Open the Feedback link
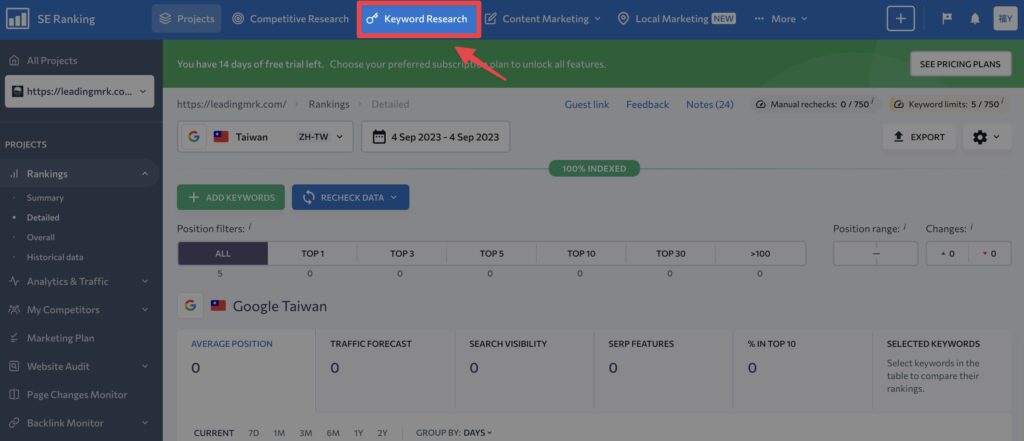 pyautogui.click(x=647, y=105)
